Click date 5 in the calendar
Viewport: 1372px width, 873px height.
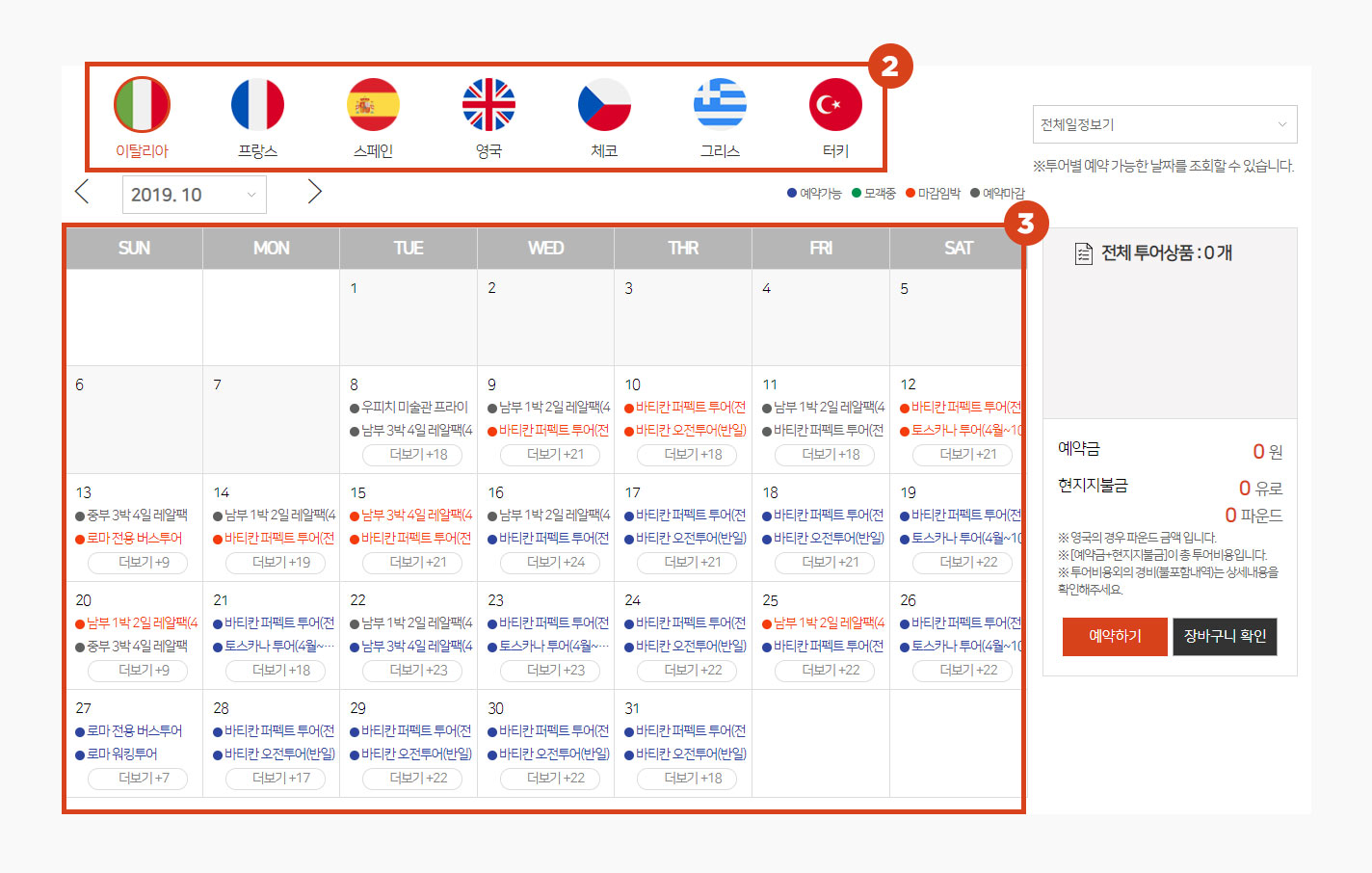click(x=904, y=288)
